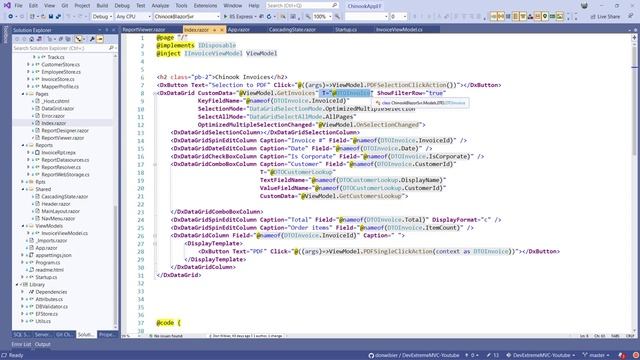Click the editor split view plus button
Viewport: 640px width, 360px height.
[634, 38]
